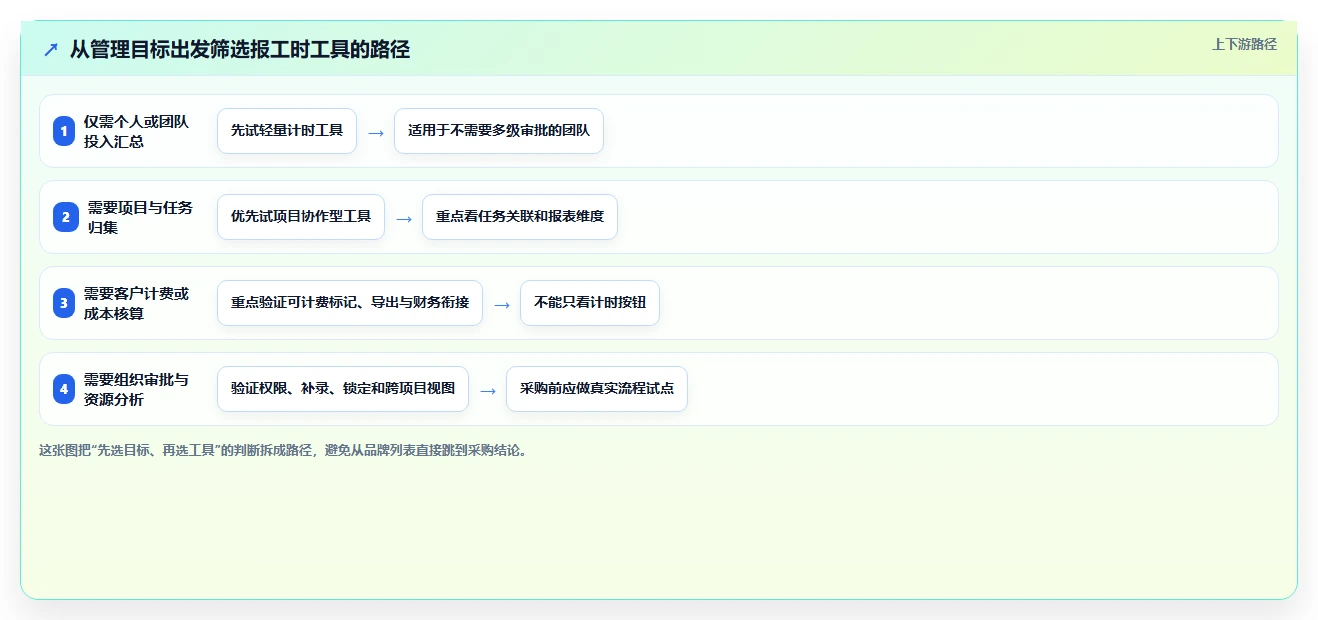
Task: Click the 优先试项目协作型工具 box
Action: point(301,217)
